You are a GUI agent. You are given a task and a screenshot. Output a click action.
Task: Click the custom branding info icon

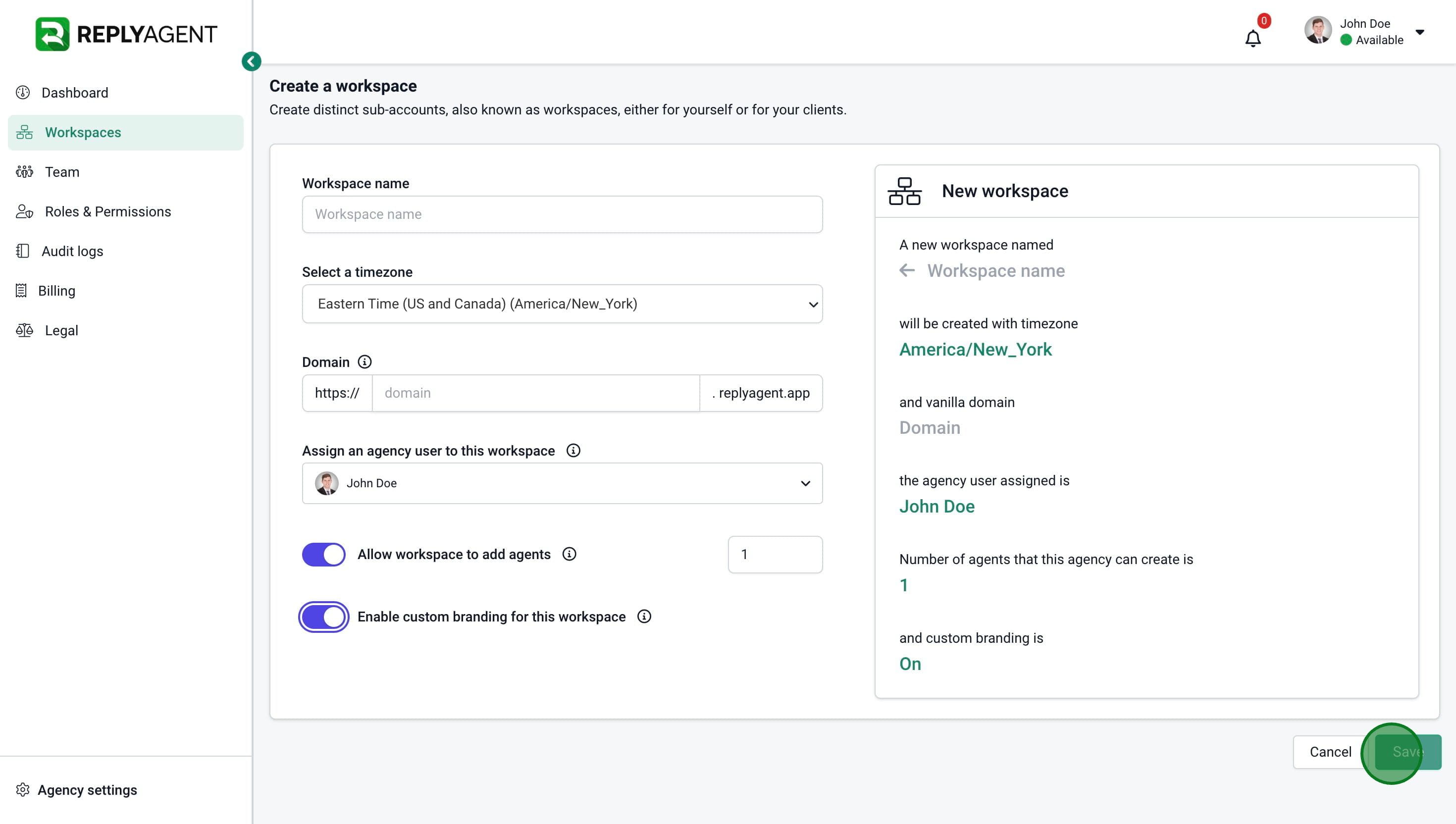(644, 617)
